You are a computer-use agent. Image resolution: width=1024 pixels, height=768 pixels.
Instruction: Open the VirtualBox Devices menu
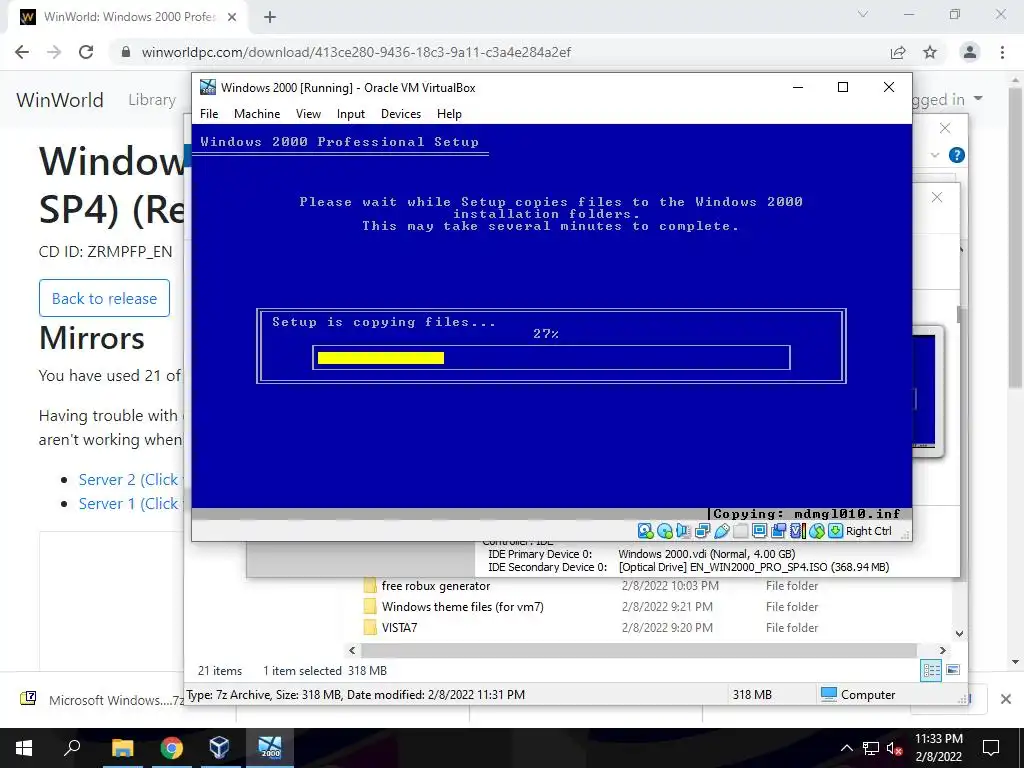pyautogui.click(x=401, y=114)
